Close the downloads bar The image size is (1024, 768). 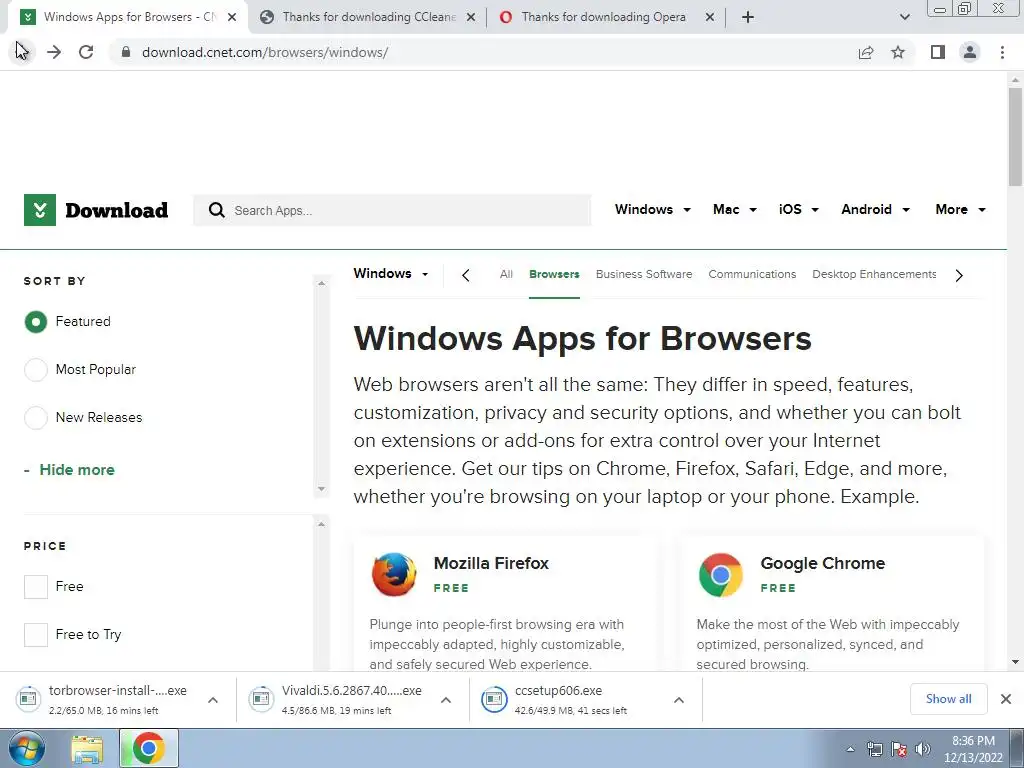point(1006,699)
